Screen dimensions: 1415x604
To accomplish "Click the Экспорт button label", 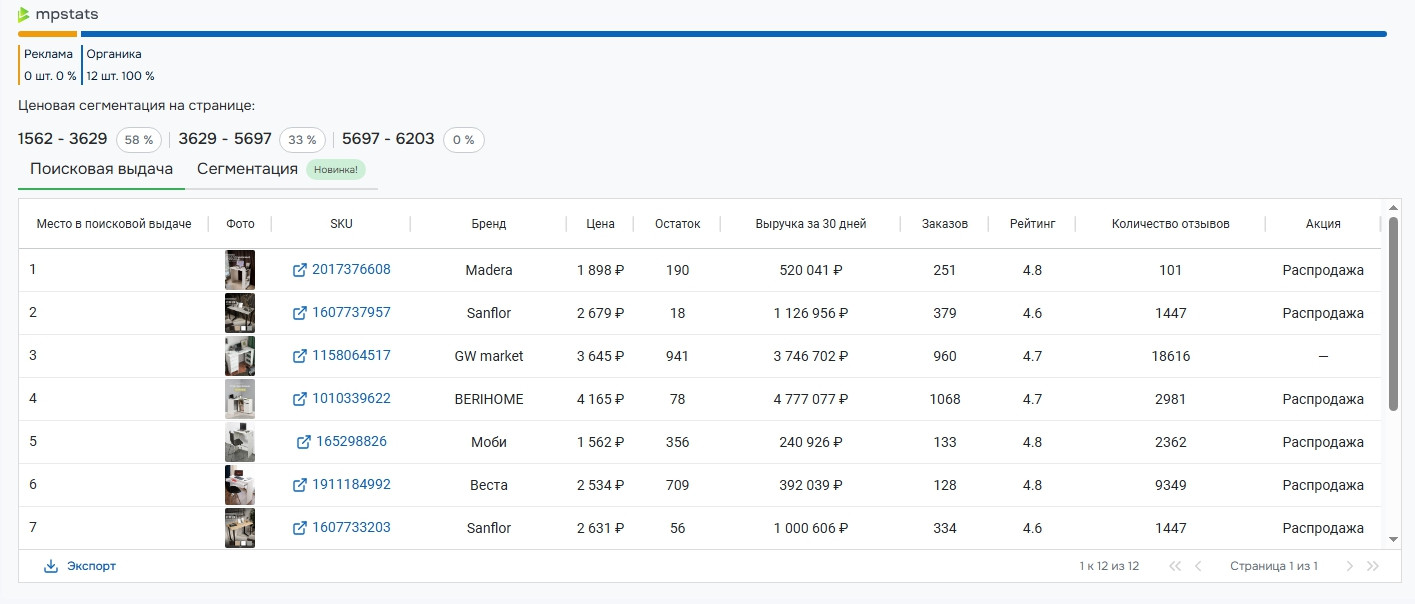I will pos(91,566).
